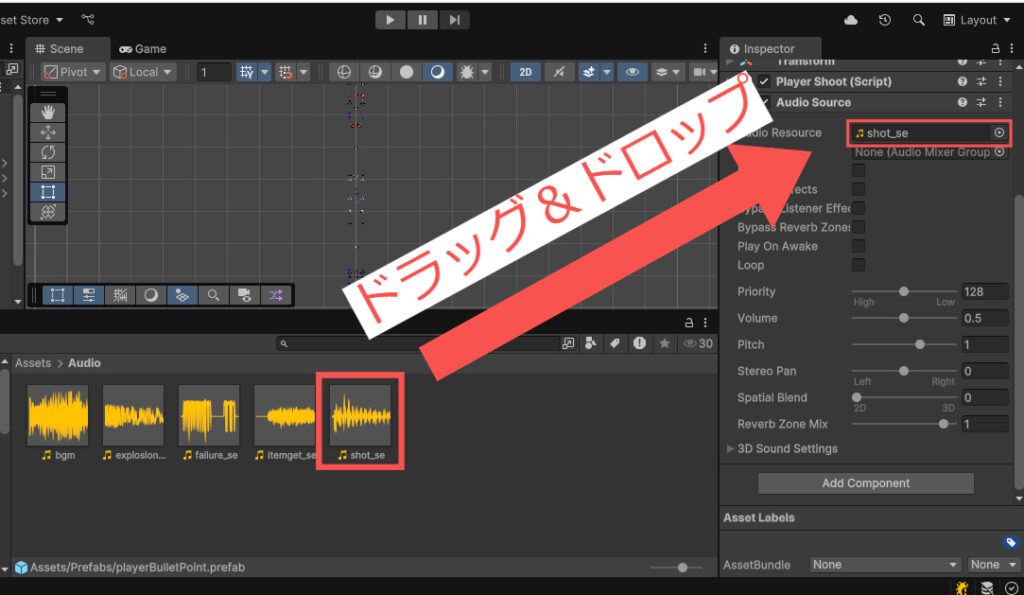The width and height of the screenshot is (1024, 595).
Task: Click the Pause button
Action: [423, 20]
